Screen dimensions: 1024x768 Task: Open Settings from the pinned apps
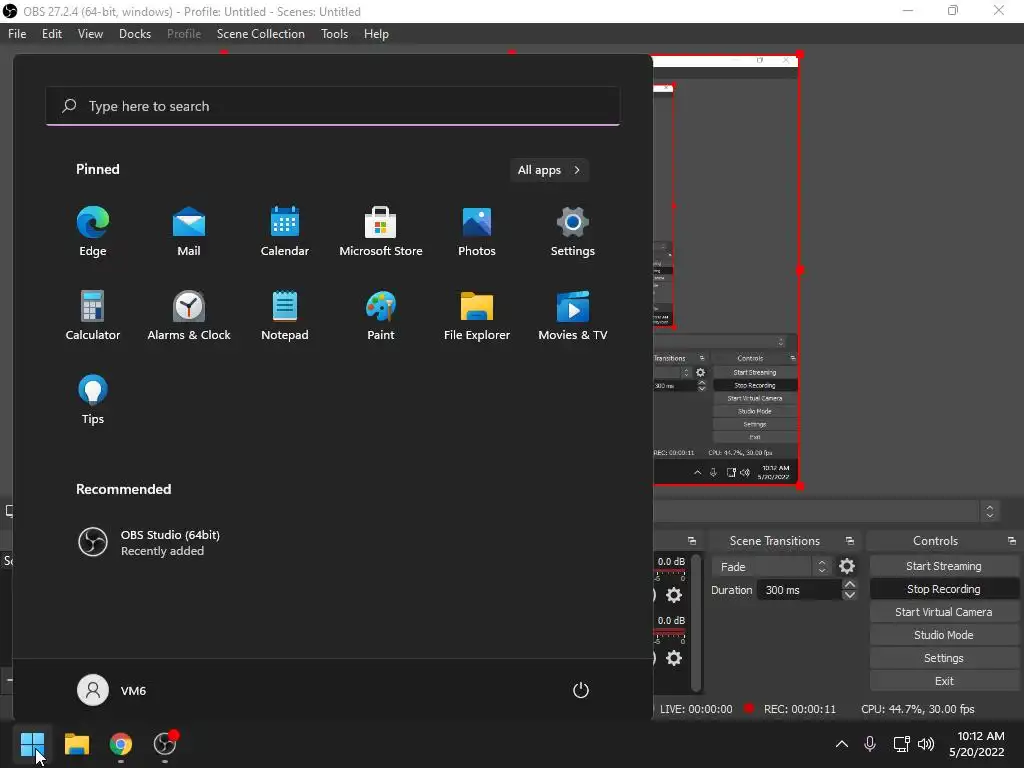(x=573, y=232)
